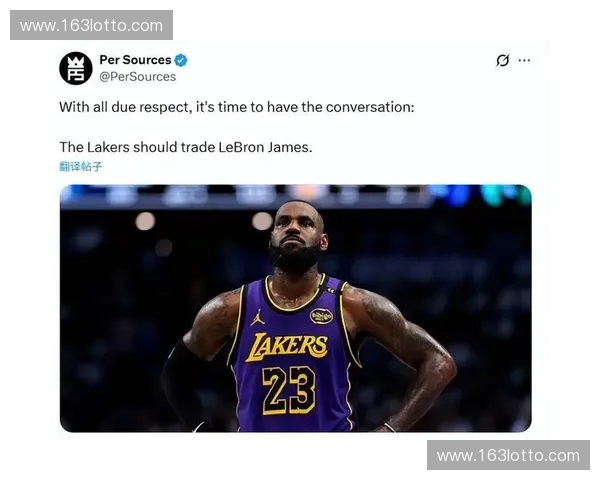The image size is (600, 480).
Task: Click the Lakers wordmark on the jersey
Action: [x=287, y=346]
